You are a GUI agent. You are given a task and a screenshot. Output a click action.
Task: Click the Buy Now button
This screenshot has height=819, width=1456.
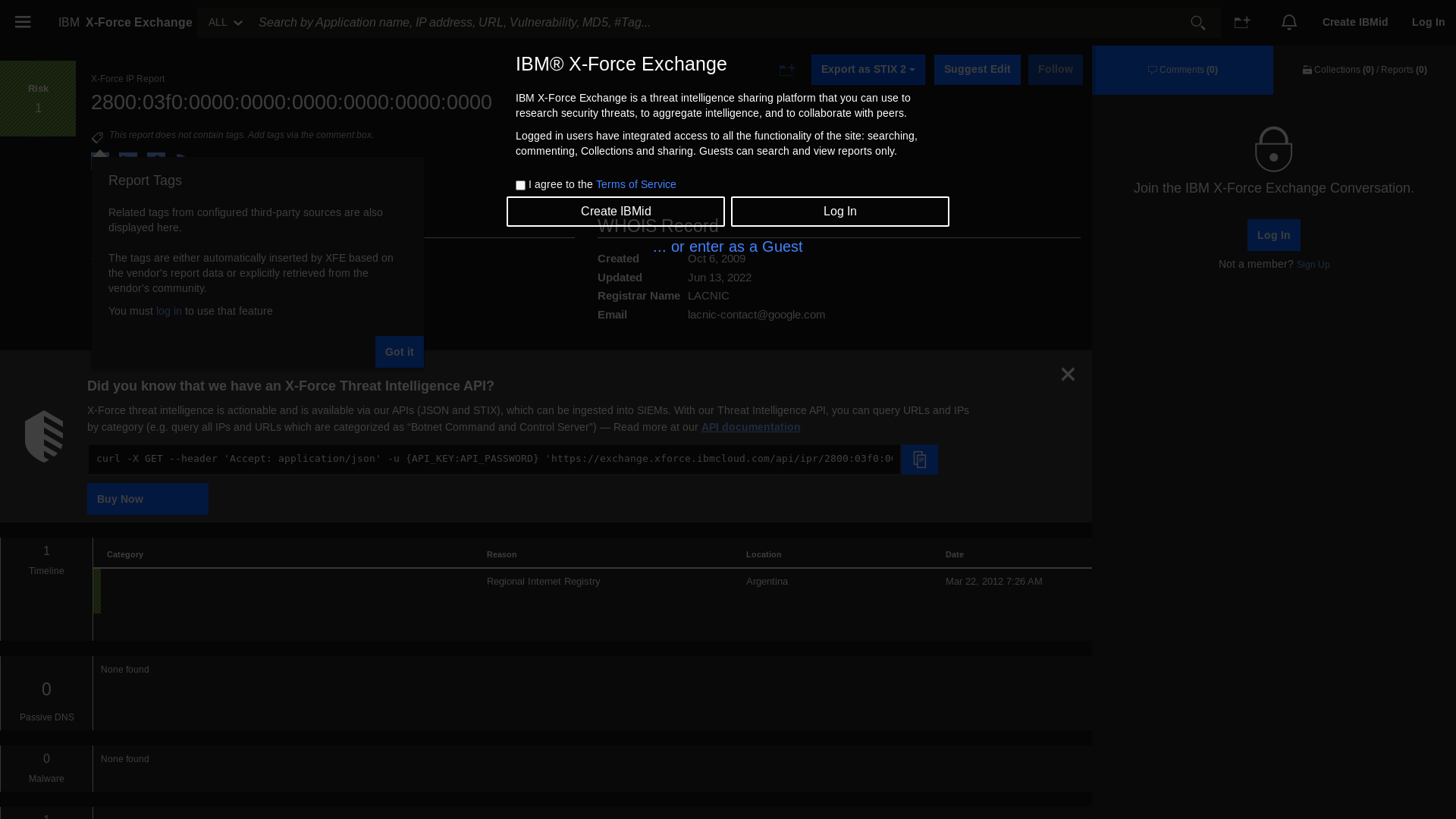(x=148, y=499)
